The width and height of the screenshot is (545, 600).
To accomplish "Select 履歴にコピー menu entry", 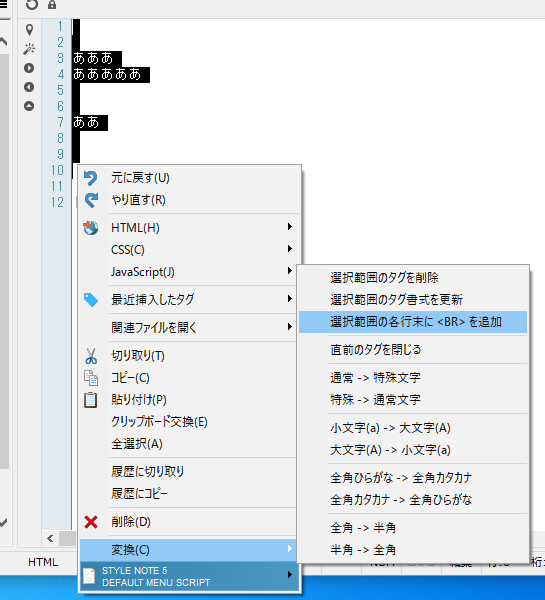I will click(190, 494).
